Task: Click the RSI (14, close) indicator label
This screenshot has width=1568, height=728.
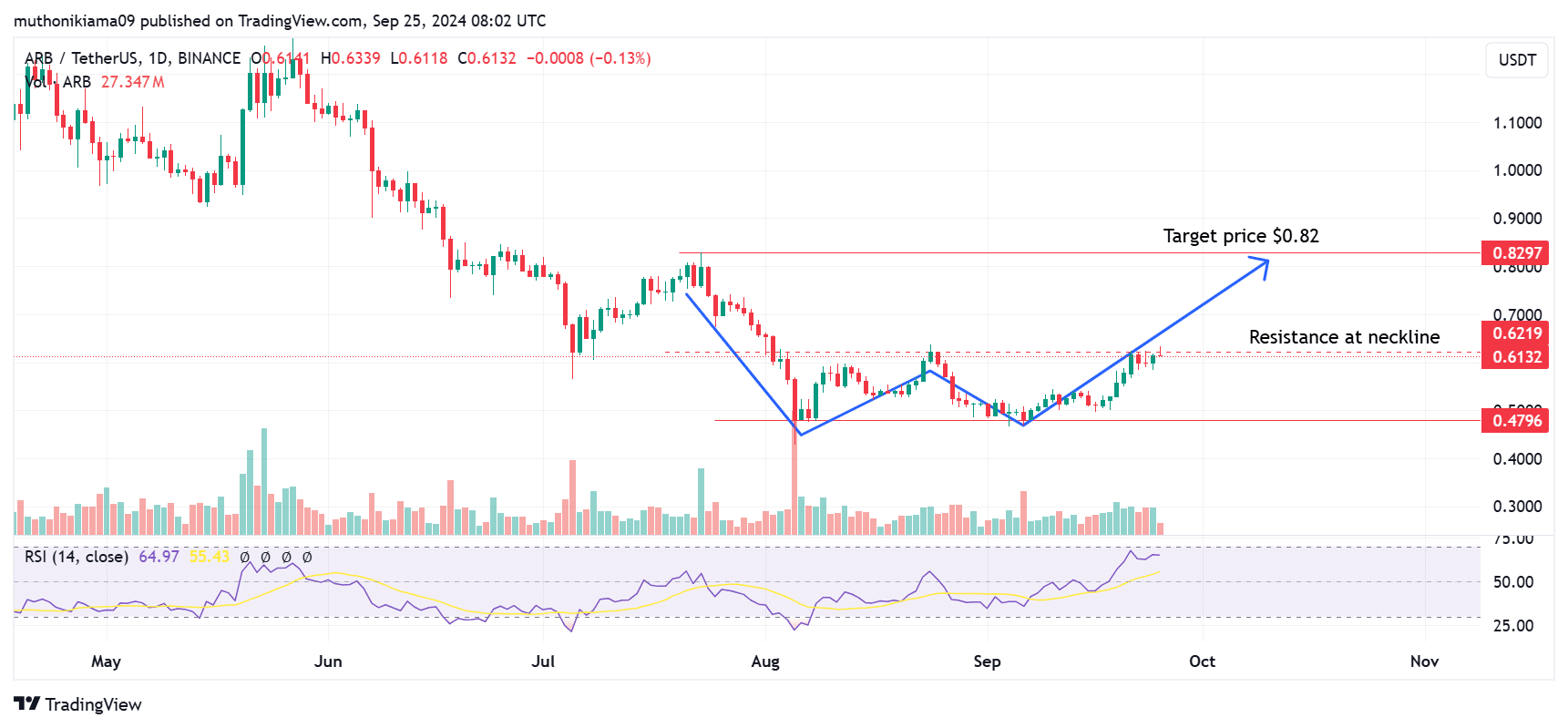Action: coord(77,557)
